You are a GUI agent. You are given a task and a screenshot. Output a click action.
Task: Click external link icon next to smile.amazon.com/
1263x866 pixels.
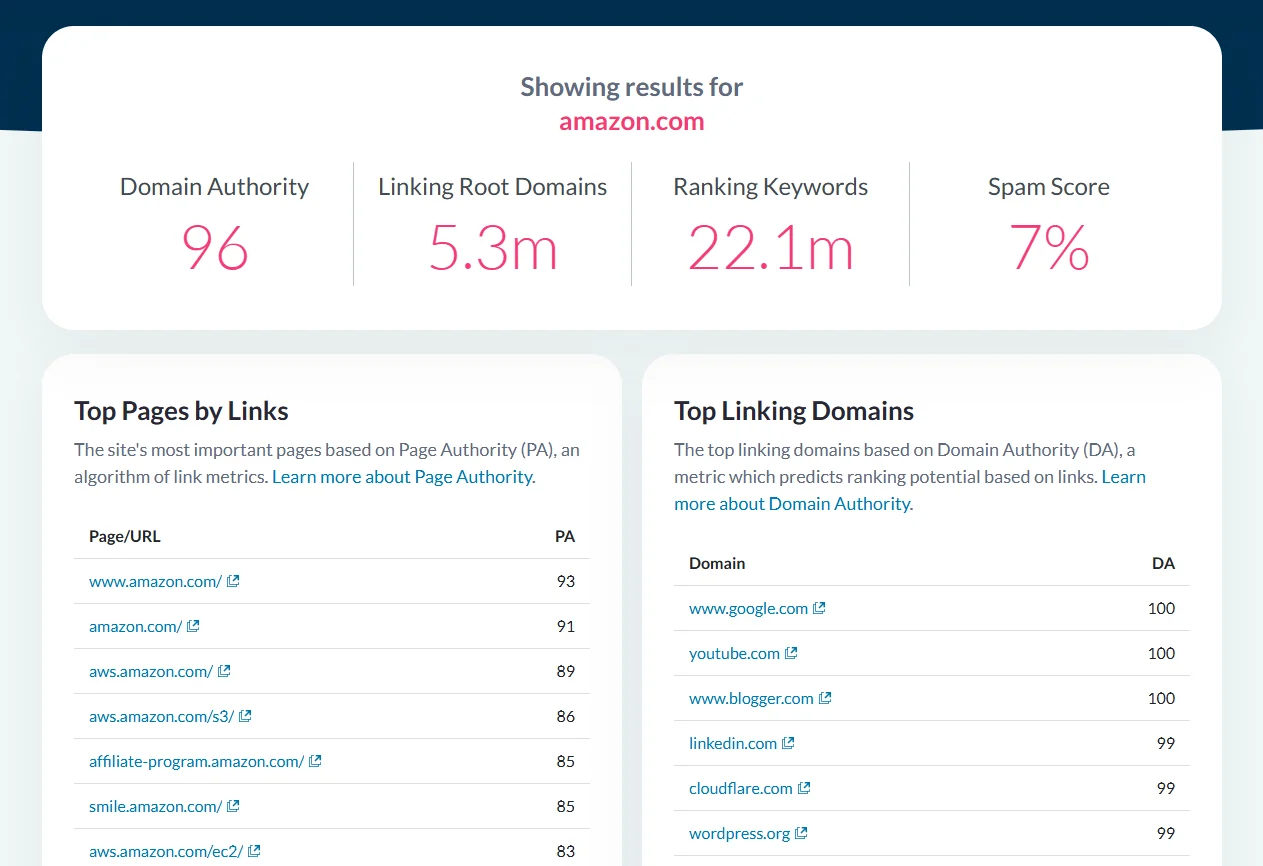click(x=233, y=806)
